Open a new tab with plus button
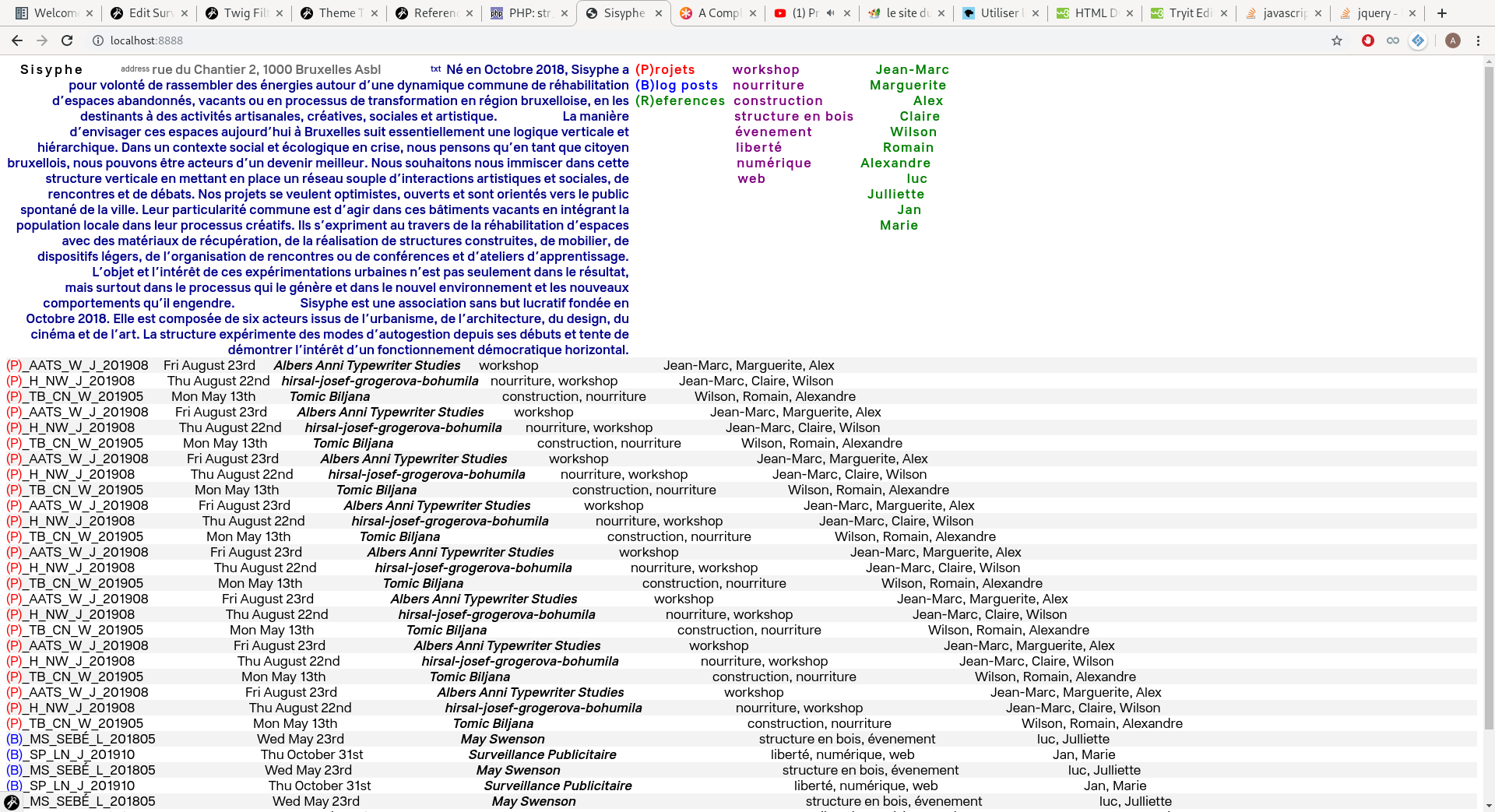 point(1442,13)
